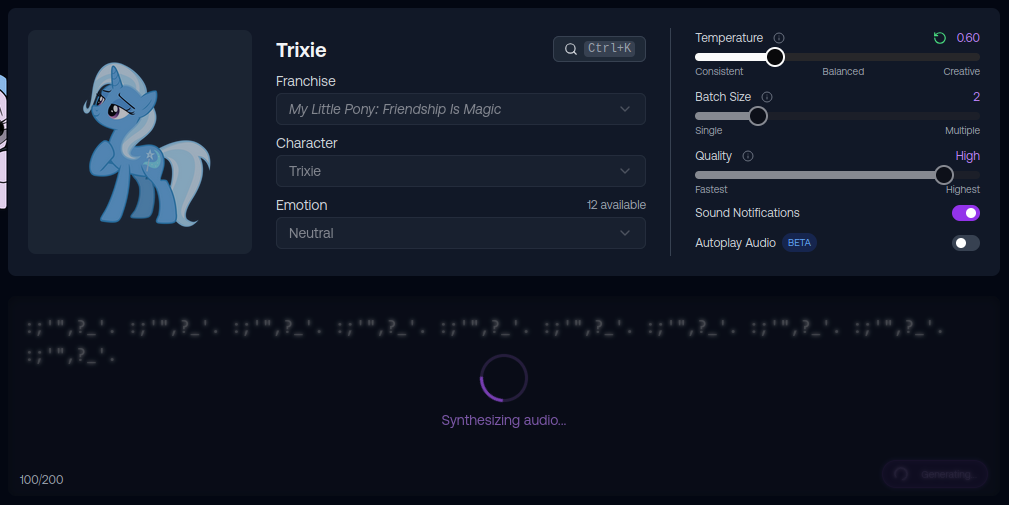Screen dimensions: 1009x505
Task: Click the '12 available' emotion count
Action: click(x=616, y=205)
